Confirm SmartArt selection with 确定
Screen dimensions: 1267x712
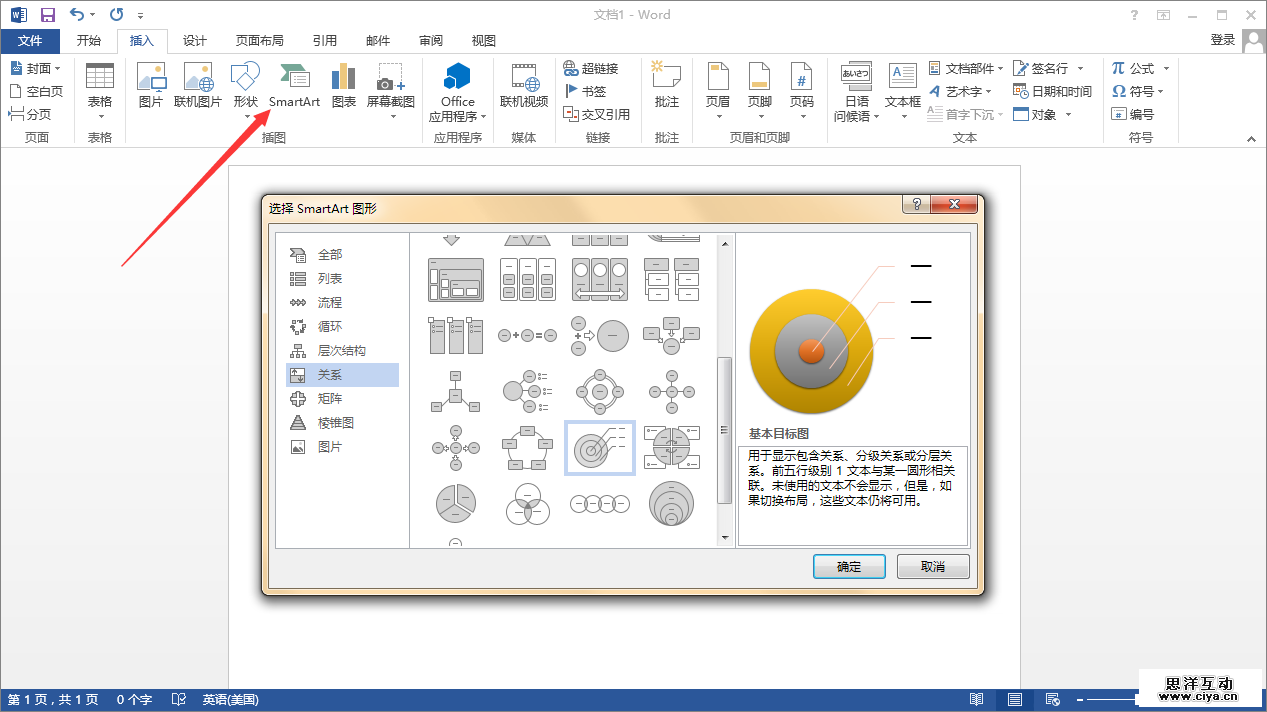tap(848, 566)
